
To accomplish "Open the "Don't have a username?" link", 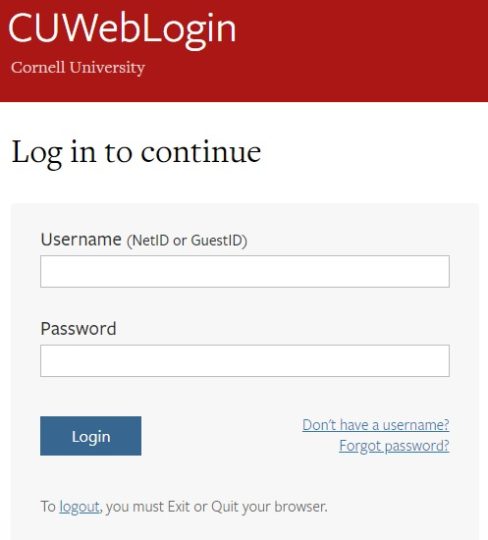I will tap(376, 425).
